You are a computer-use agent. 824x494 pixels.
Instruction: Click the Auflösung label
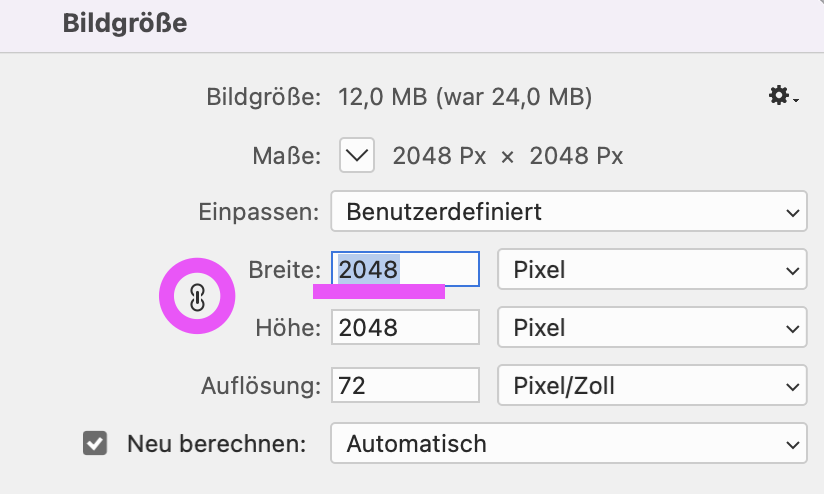coord(261,386)
